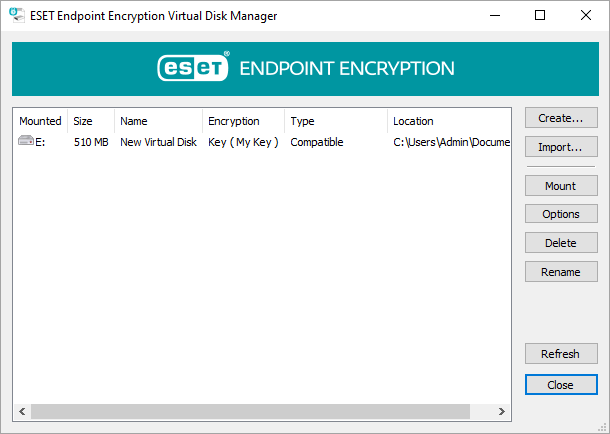Maximize the Virtual Disk Manager window
610x434 pixels.
point(540,15)
